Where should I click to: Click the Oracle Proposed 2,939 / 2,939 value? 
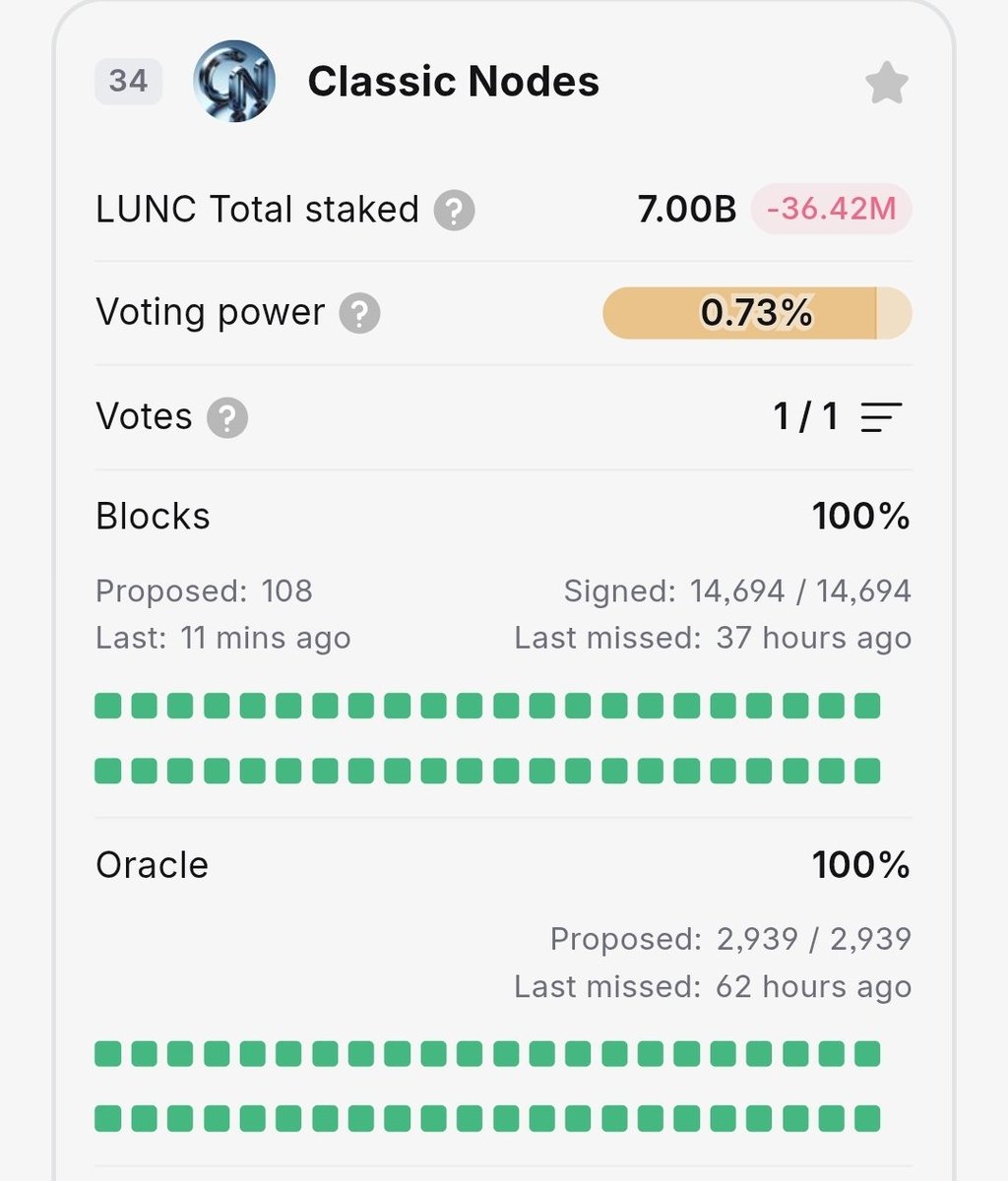(x=814, y=940)
